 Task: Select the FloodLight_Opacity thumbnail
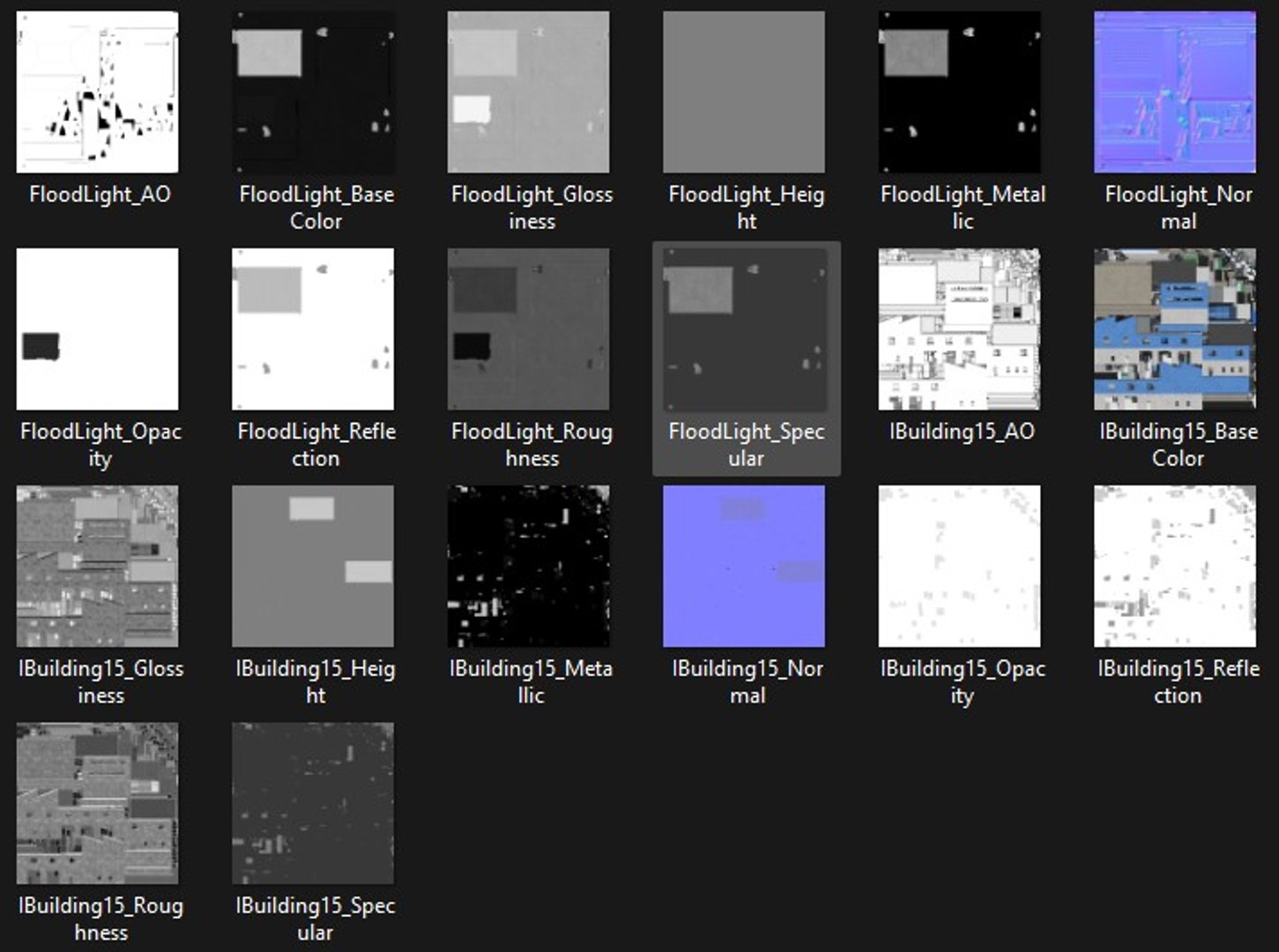tap(97, 329)
